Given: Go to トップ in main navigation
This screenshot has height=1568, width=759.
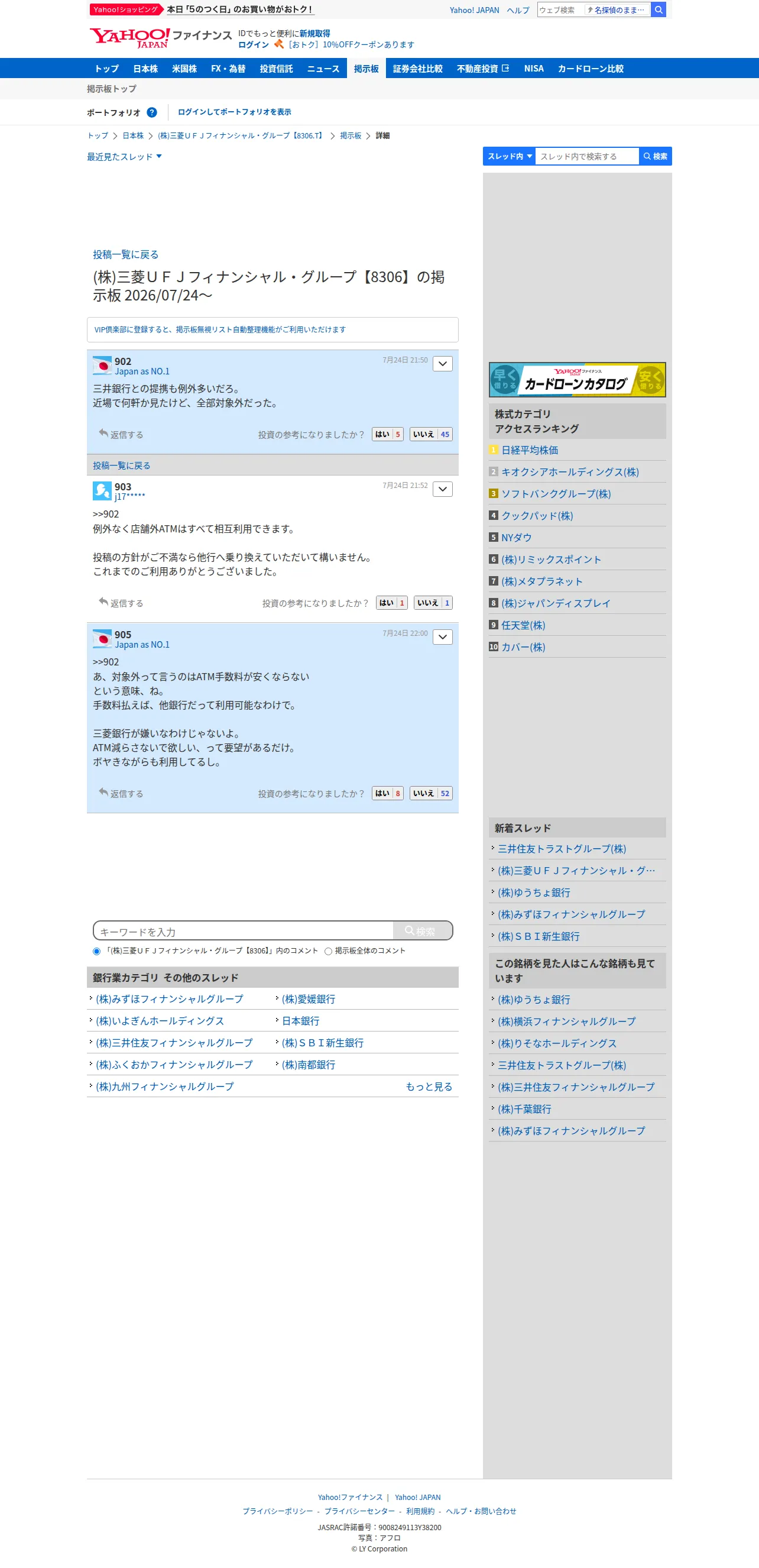Looking at the screenshot, I should click(x=106, y=69).
